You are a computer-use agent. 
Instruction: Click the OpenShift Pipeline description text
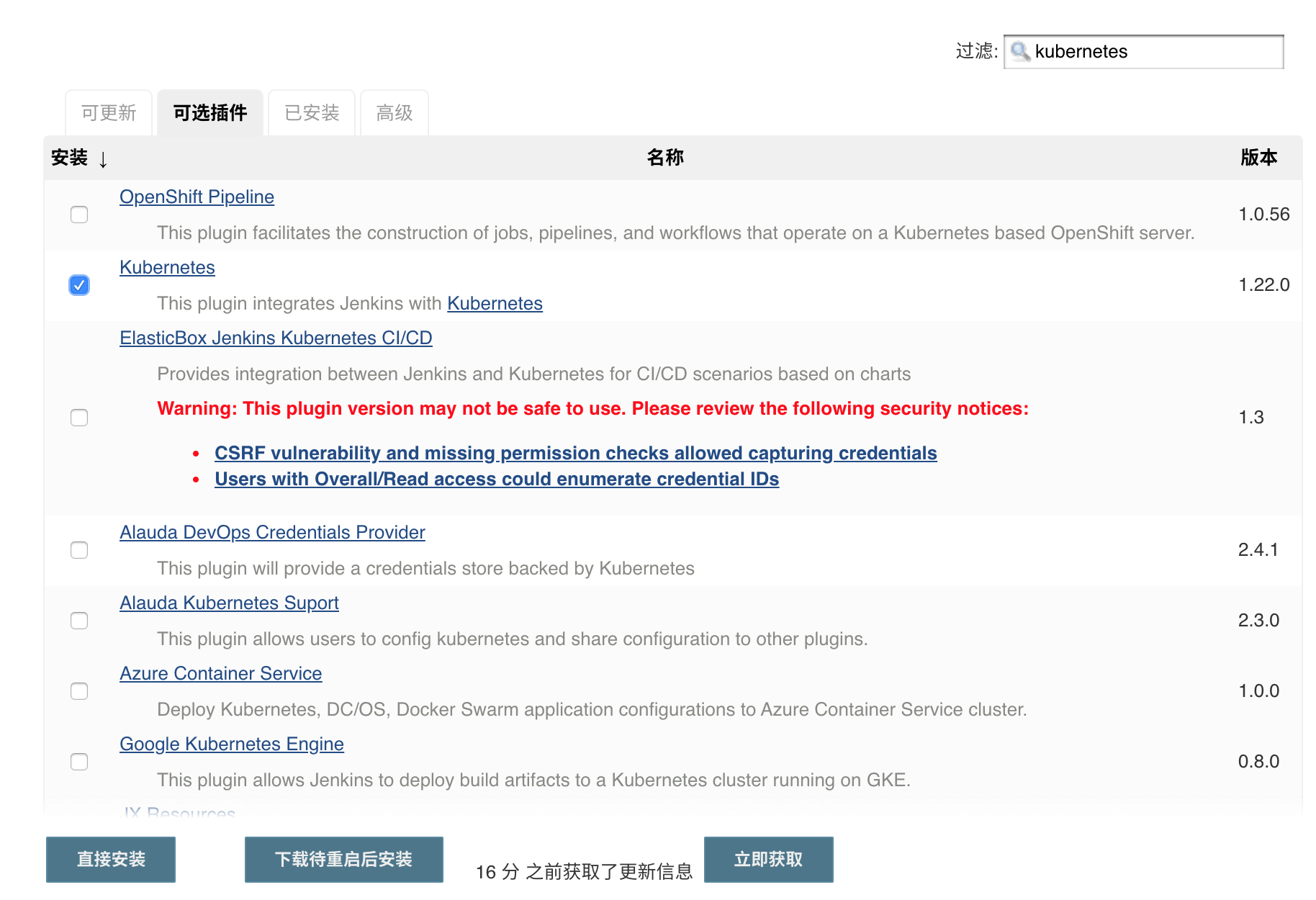(x=675, y=233)
